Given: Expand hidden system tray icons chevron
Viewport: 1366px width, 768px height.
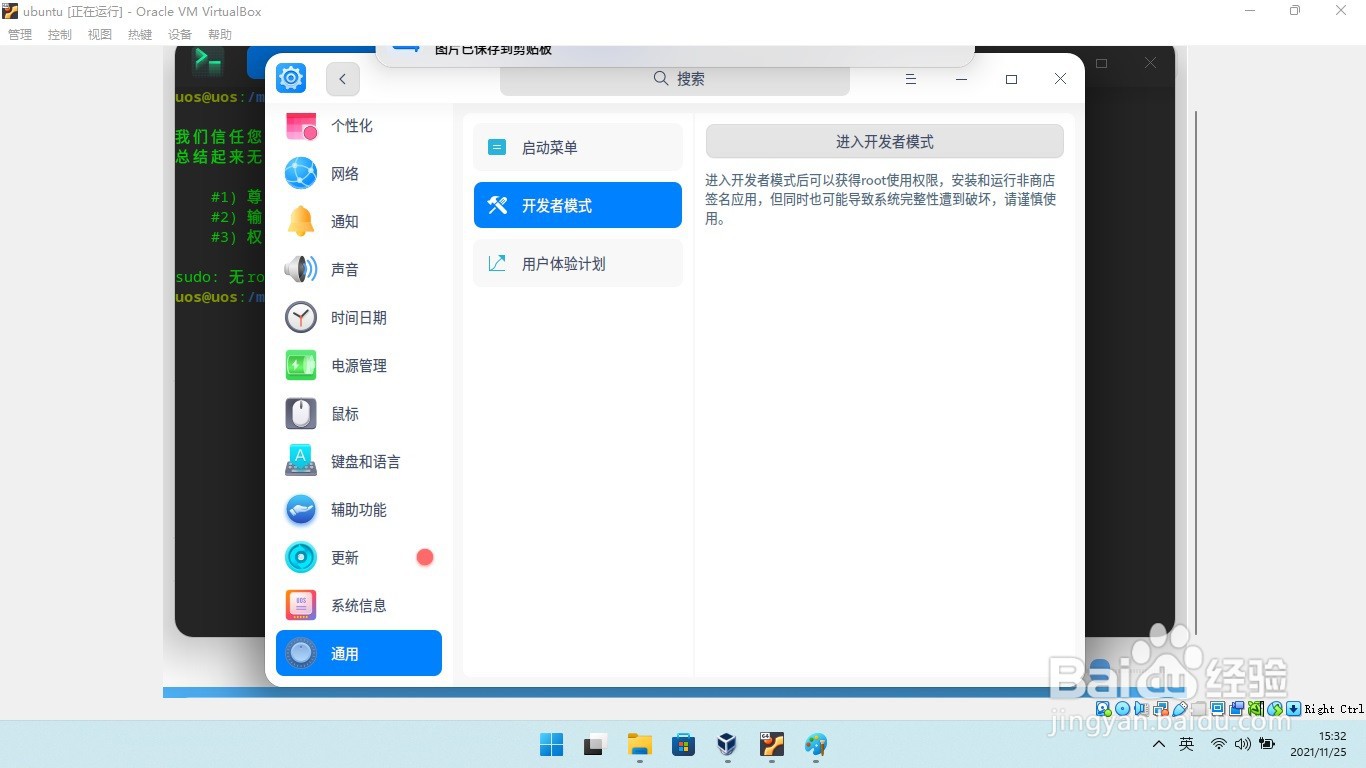Looking at the screenshot, I should 1159,744.
